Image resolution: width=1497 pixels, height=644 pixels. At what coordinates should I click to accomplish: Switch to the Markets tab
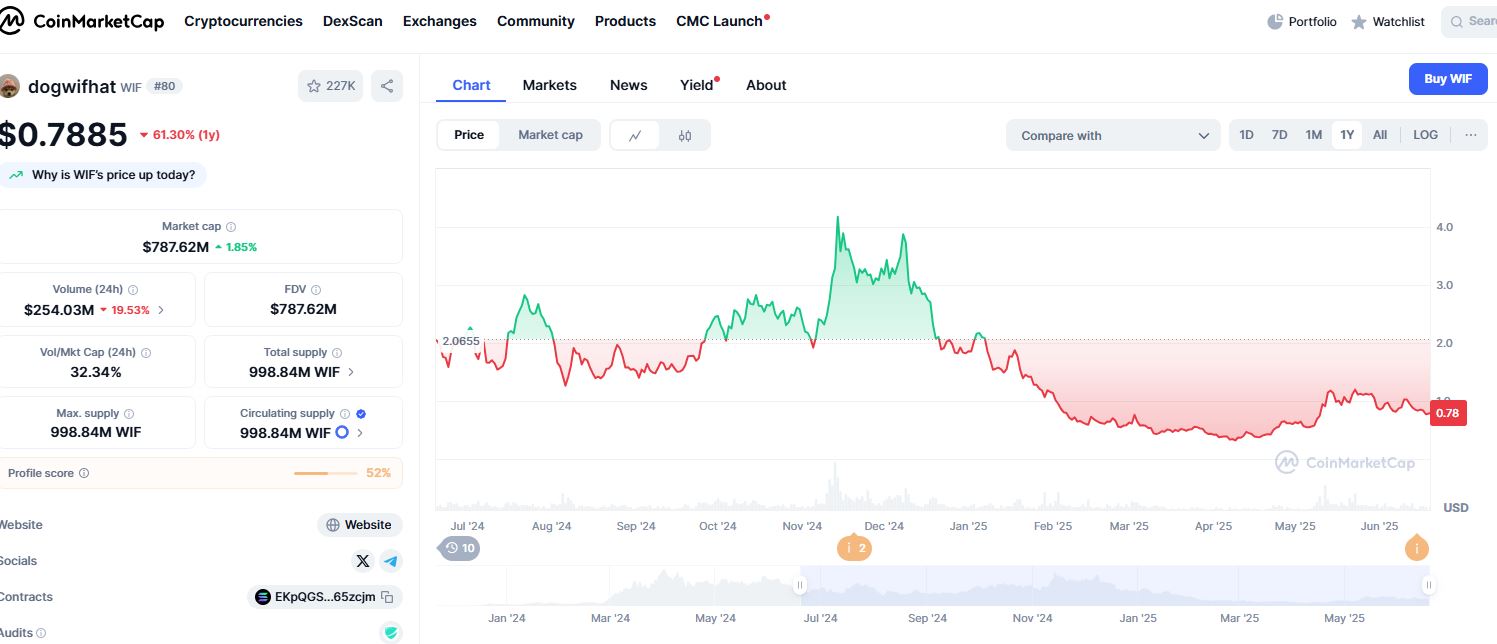(x=549, y=85)
